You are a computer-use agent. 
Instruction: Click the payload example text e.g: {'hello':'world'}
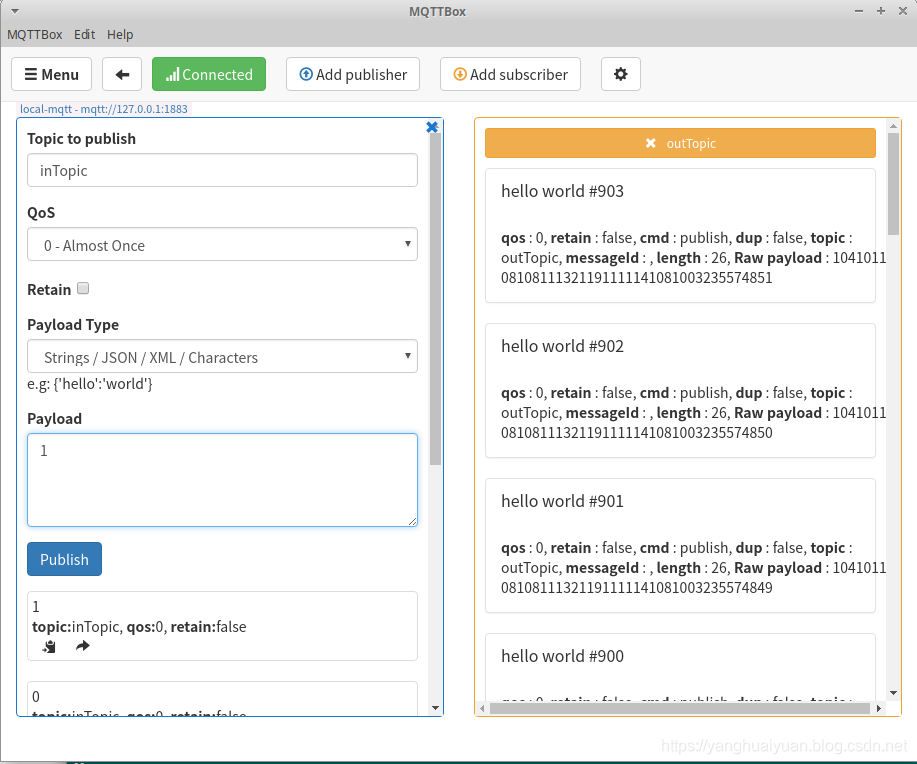[89, 384]
